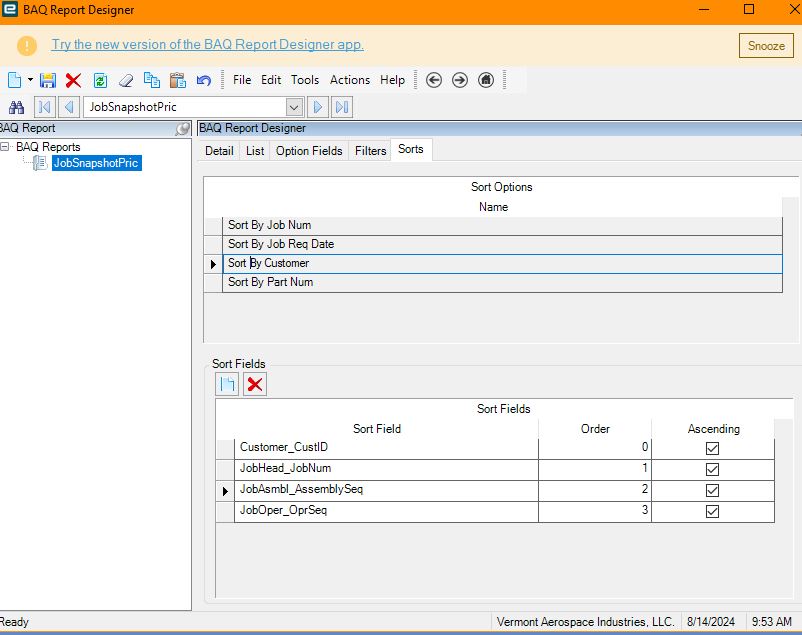This screenshot has height=635, width=802.
Task: Open the Actions menu
Action: point(350,80)
